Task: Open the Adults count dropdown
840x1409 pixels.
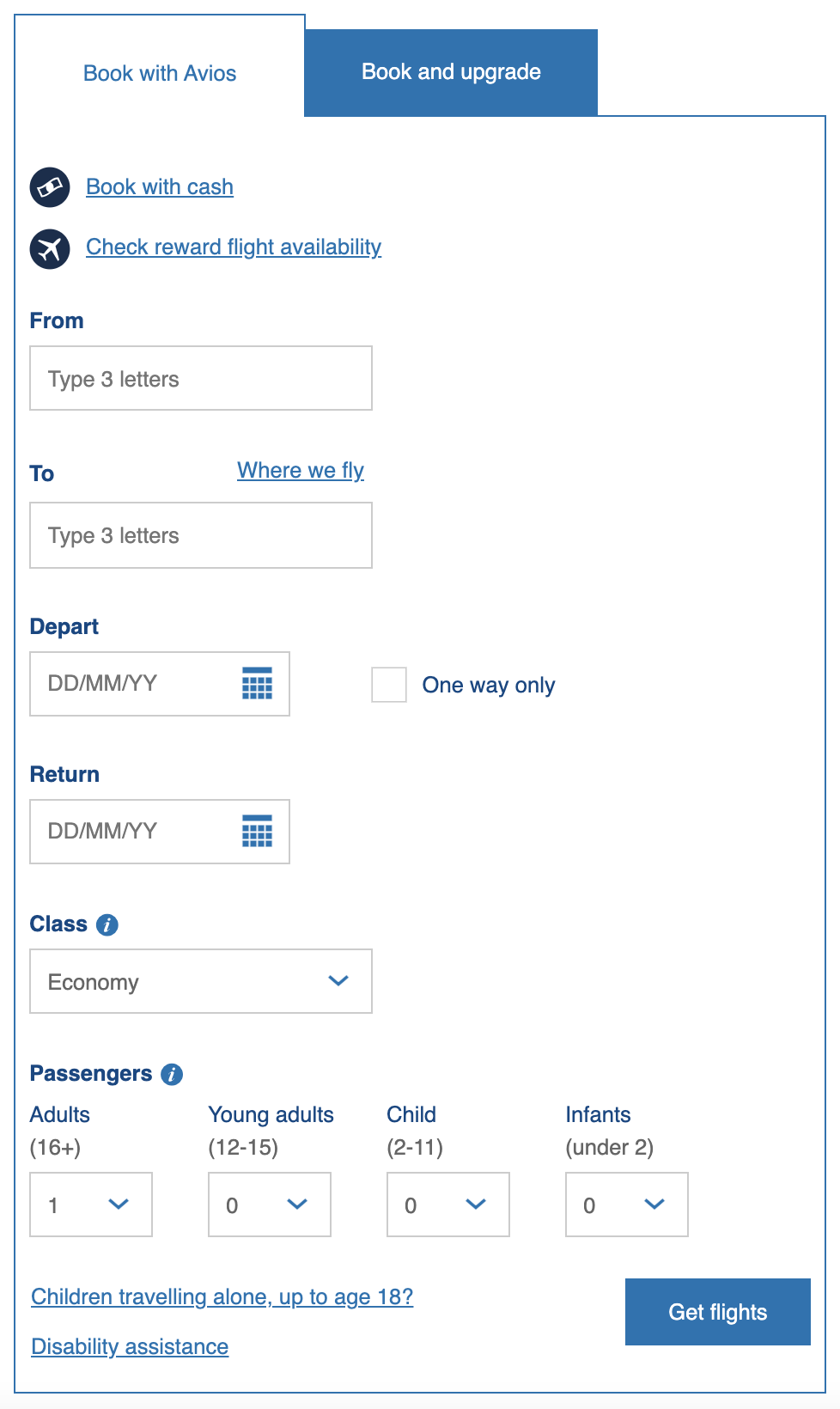Action: point(91,1205)
